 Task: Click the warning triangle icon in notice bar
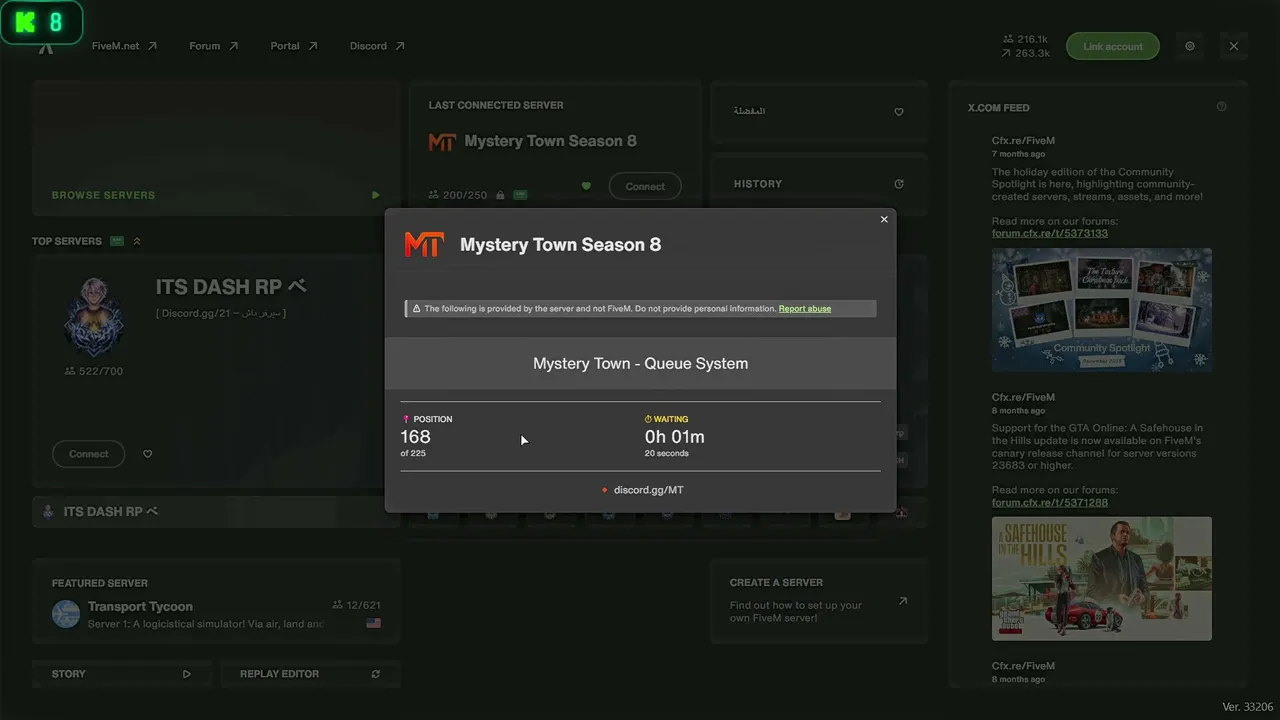pos(416,309)
